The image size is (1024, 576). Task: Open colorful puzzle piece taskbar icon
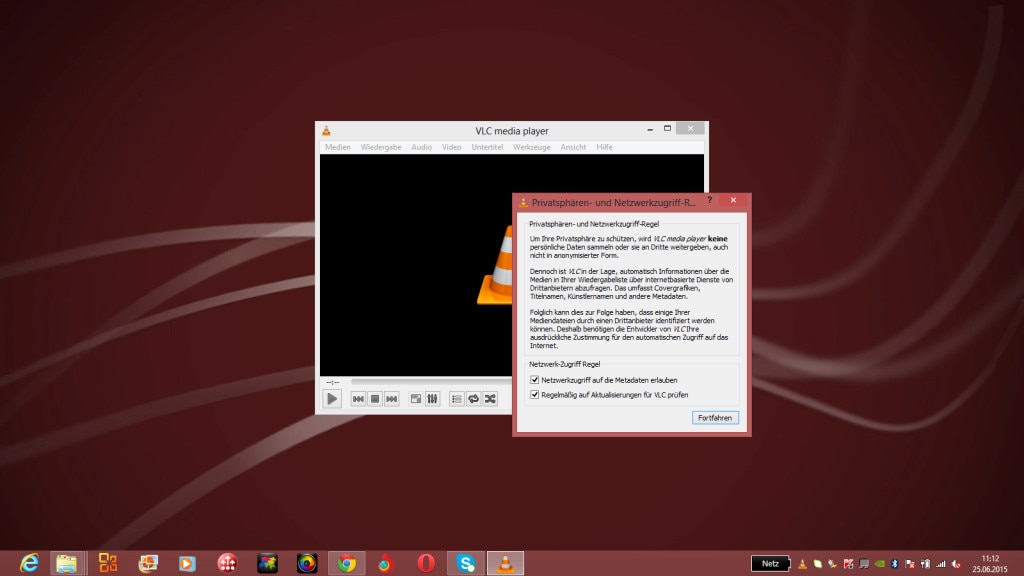coord(267,563)
